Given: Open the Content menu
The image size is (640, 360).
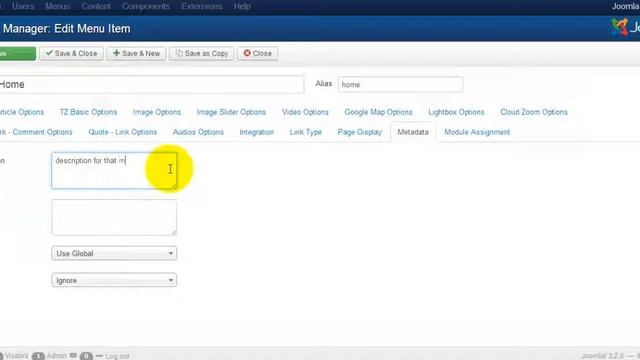Looking at the screenshot, I should [x=96, y=6].
